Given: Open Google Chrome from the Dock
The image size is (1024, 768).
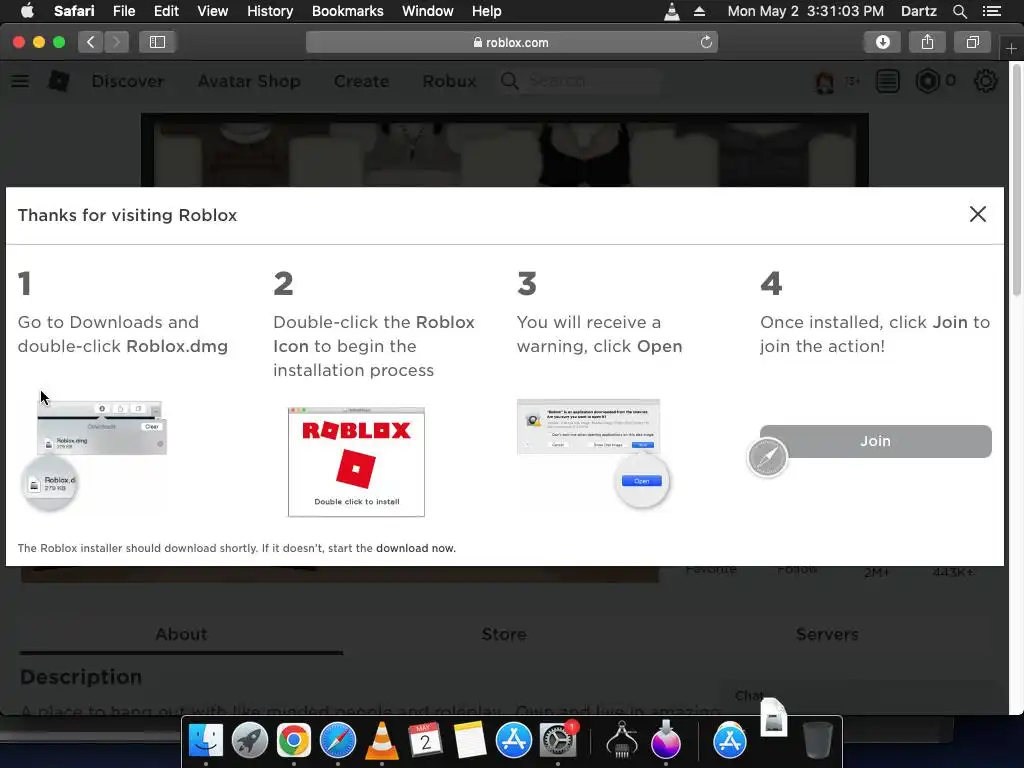Looking at the screenshot, I should click(293, 741).
